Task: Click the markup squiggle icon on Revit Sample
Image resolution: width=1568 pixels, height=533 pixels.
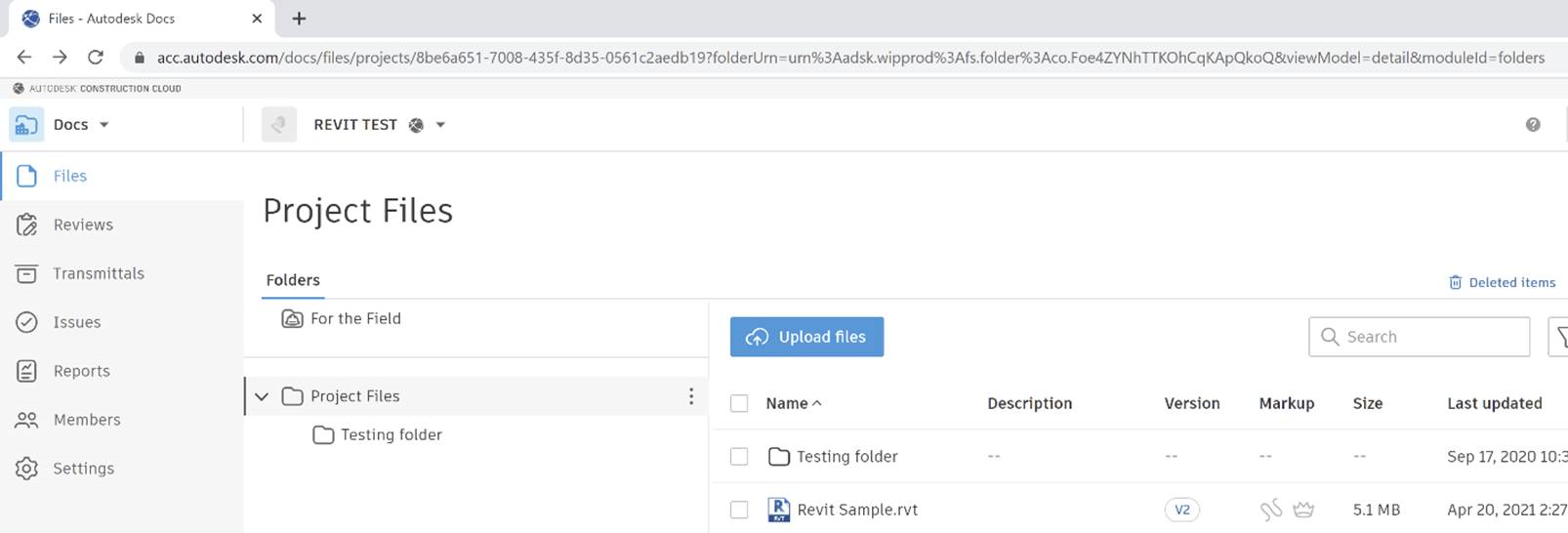Action: click(x=1270, y=510)
